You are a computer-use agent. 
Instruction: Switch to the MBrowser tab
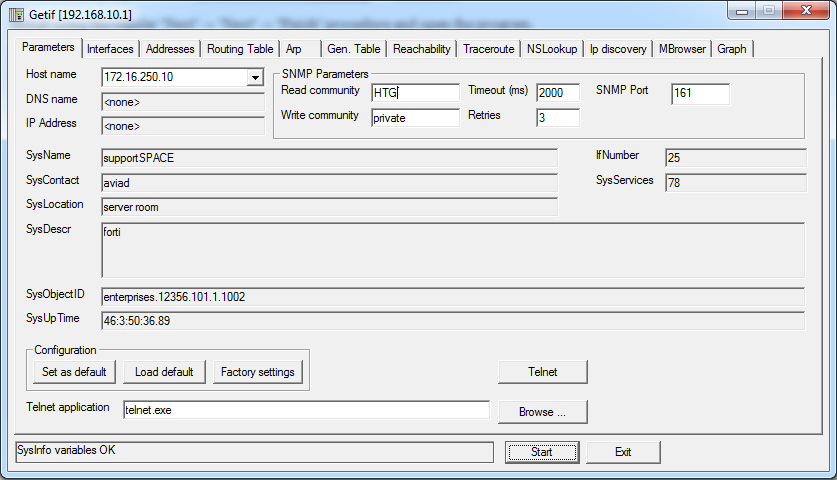click(682, 49)
